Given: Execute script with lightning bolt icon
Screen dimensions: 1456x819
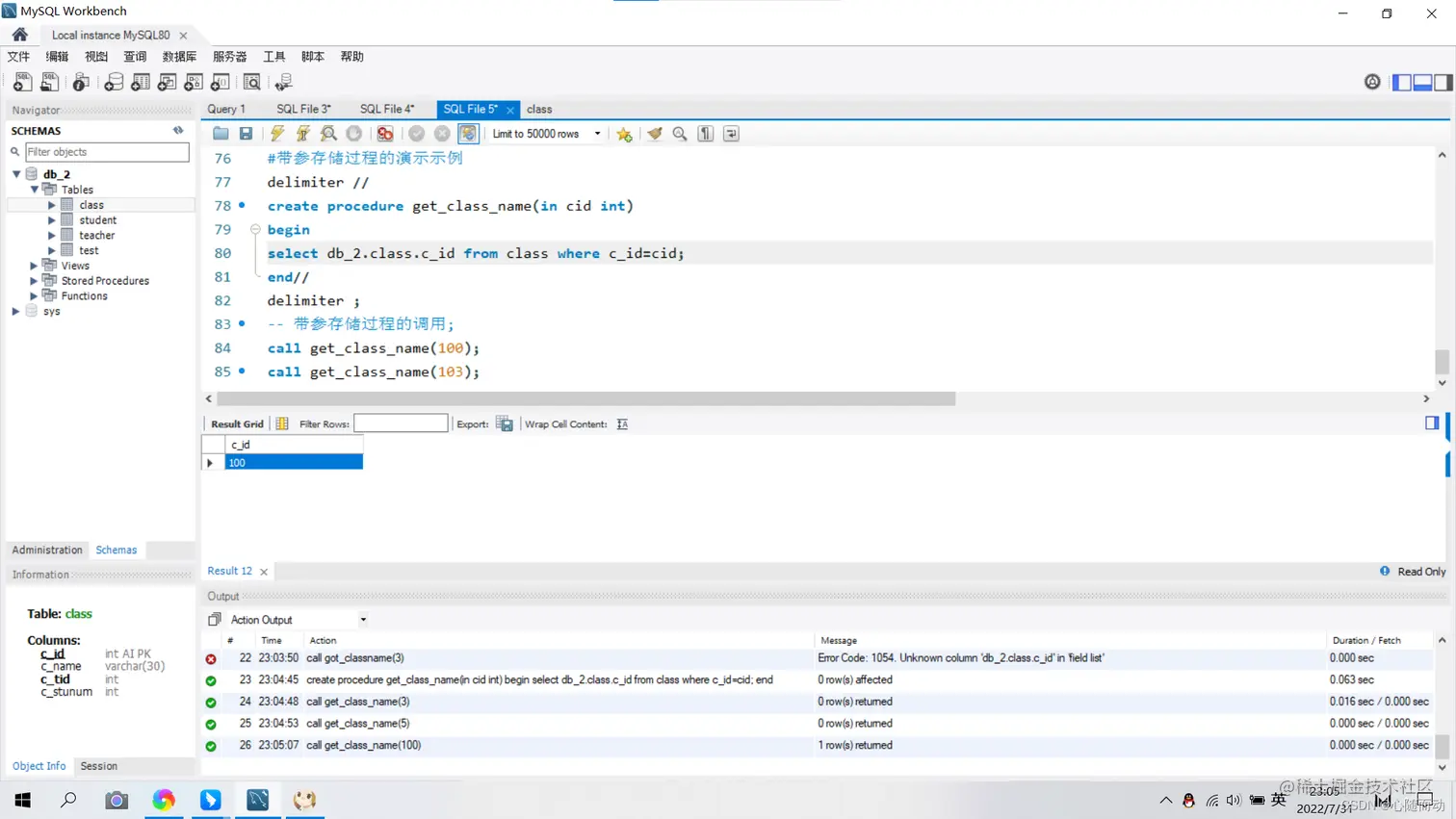Looking at the screenshot, I should point(277,134).
